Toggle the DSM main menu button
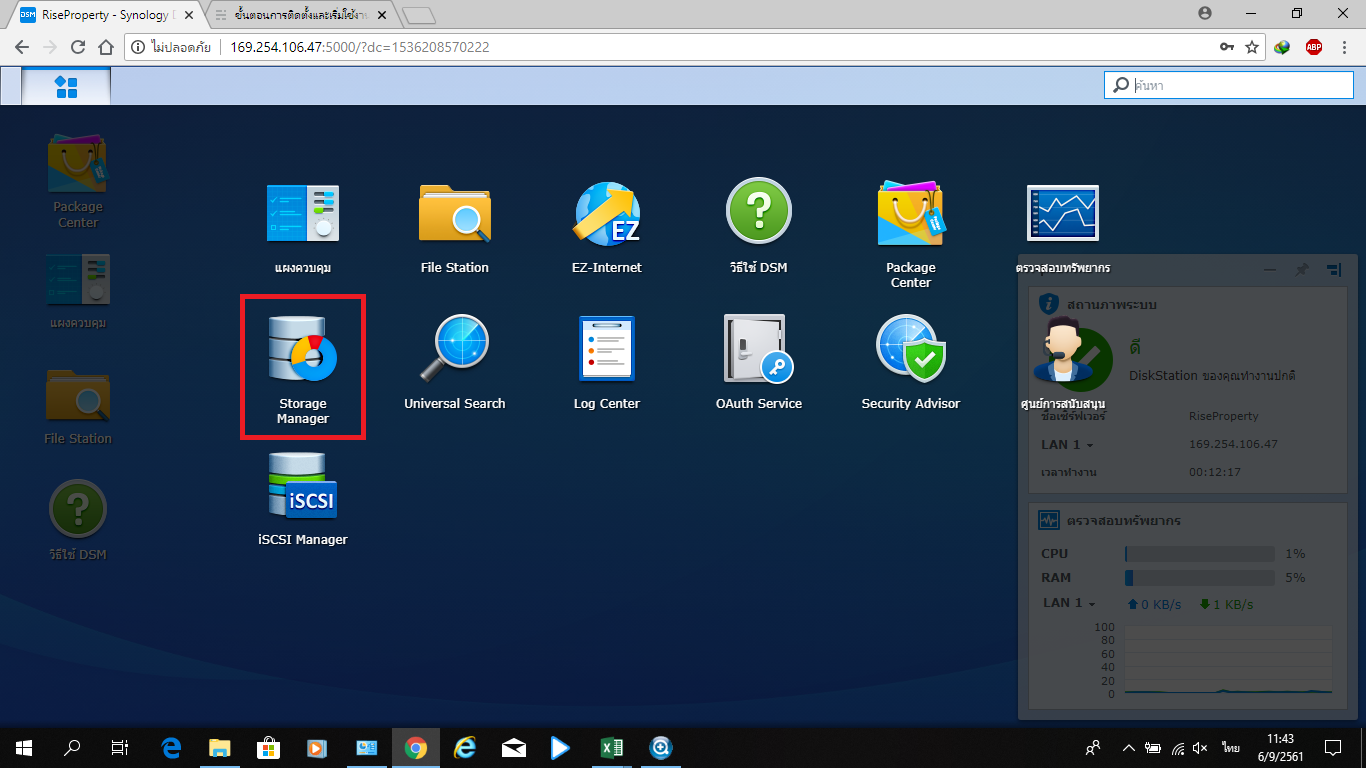 [x=66, y=87]
